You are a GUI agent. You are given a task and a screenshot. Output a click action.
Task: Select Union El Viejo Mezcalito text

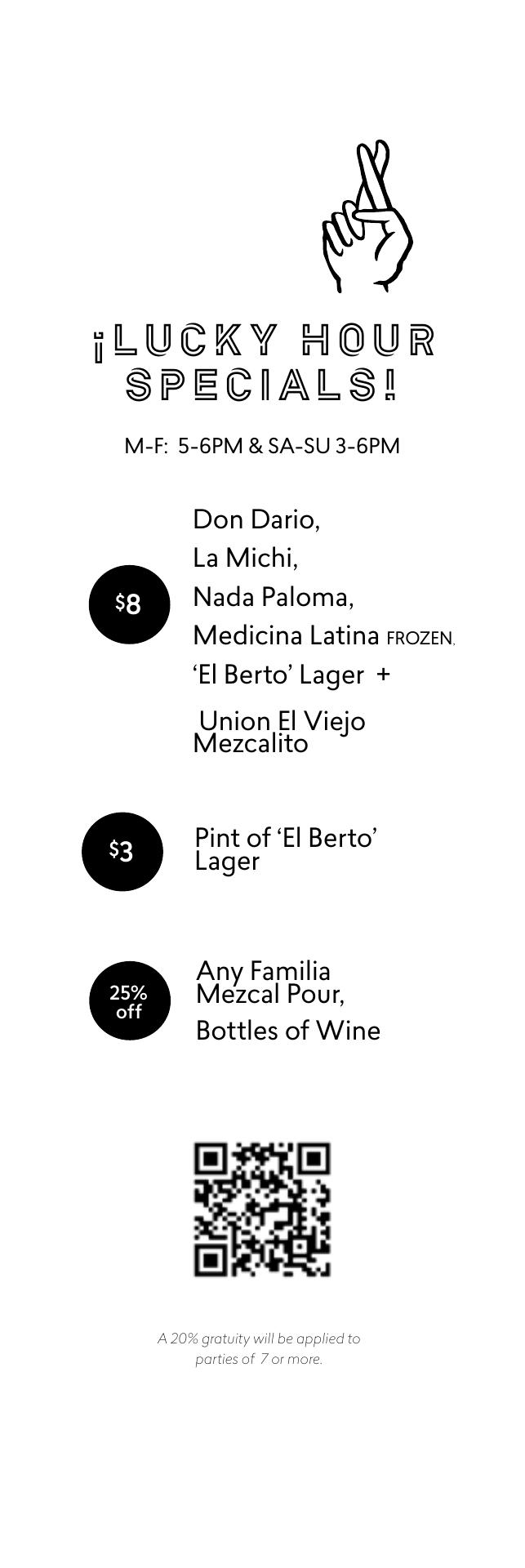tap(278, 732)
